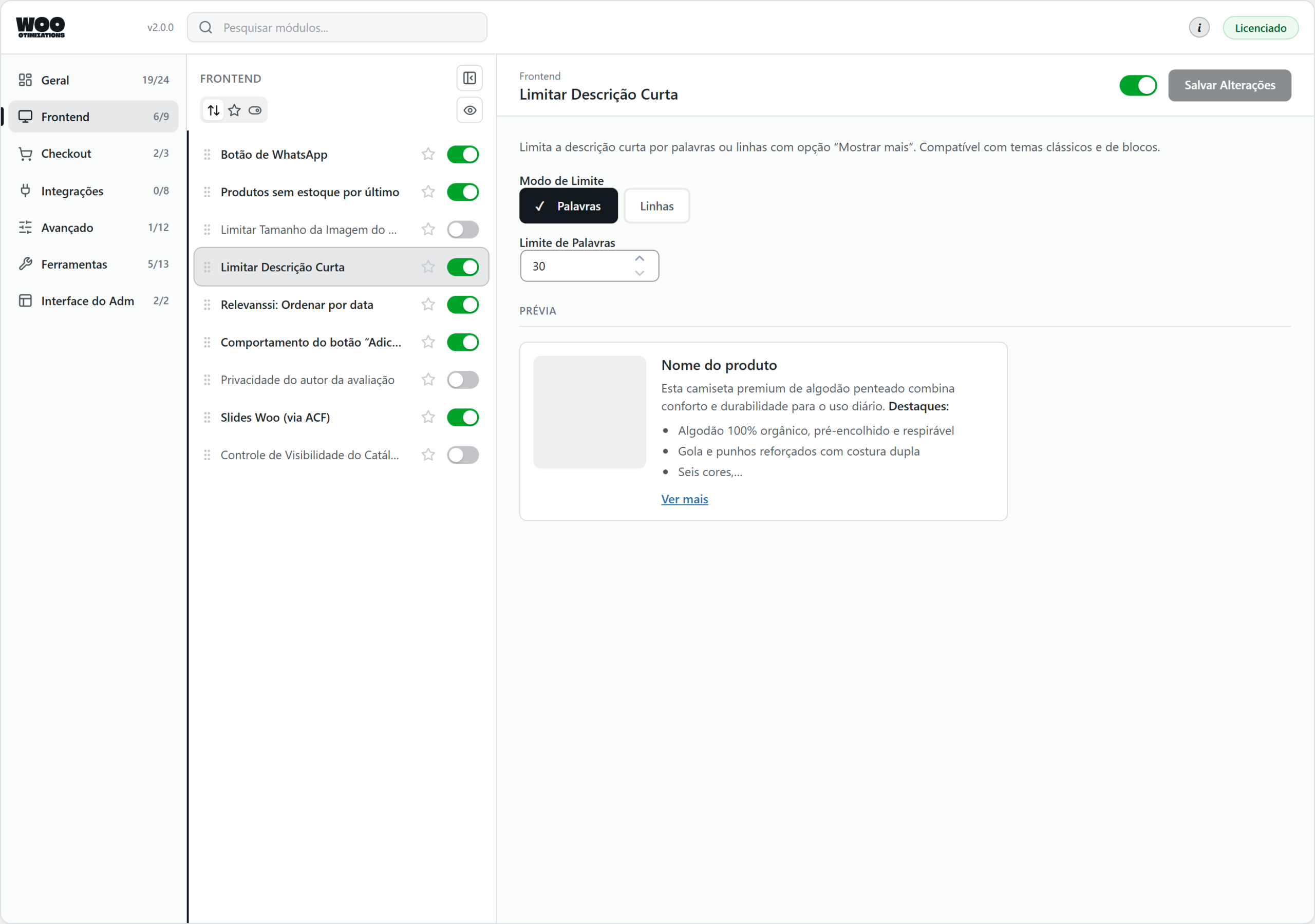Screen dimensions: 1315x924
Task: Click the Ver mais link
Action: [684, 499]
